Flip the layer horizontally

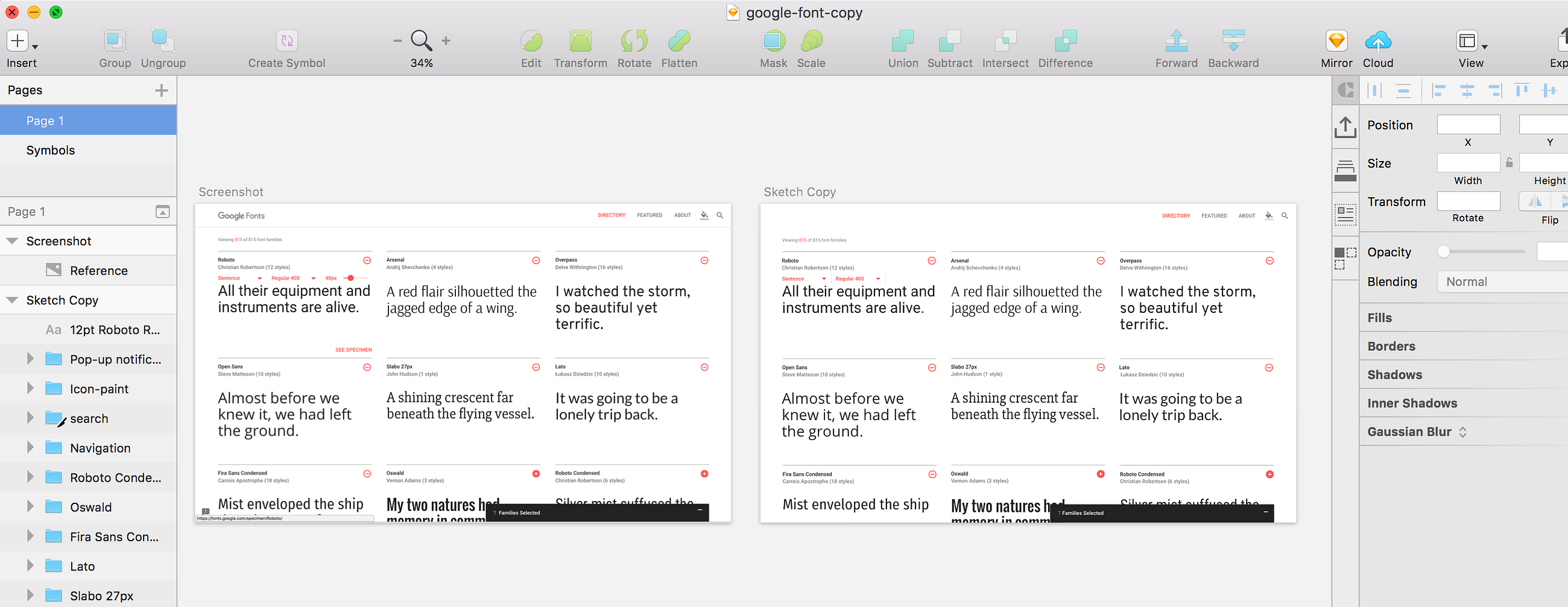[1536, 201]
